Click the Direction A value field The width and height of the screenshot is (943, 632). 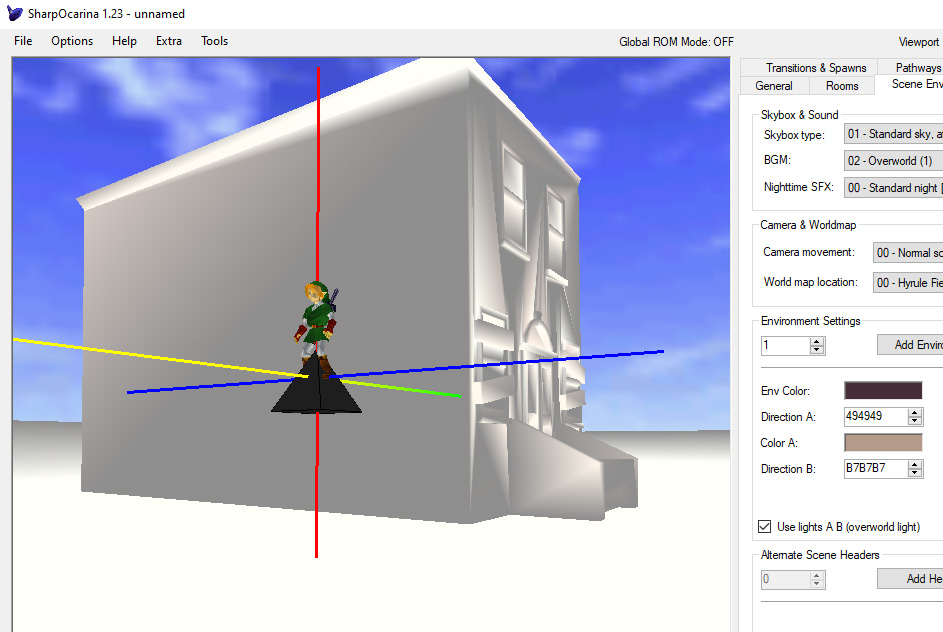pyautogui.click(x=876, y=416)
